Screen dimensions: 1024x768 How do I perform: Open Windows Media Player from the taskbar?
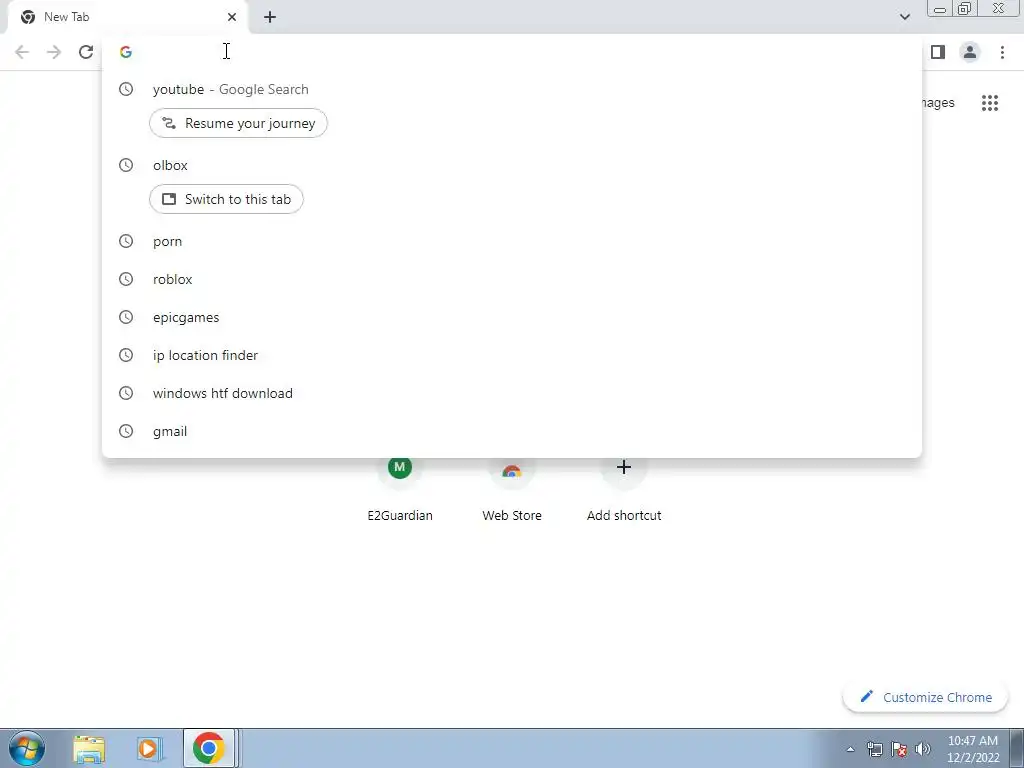click(x=150, y=748)
